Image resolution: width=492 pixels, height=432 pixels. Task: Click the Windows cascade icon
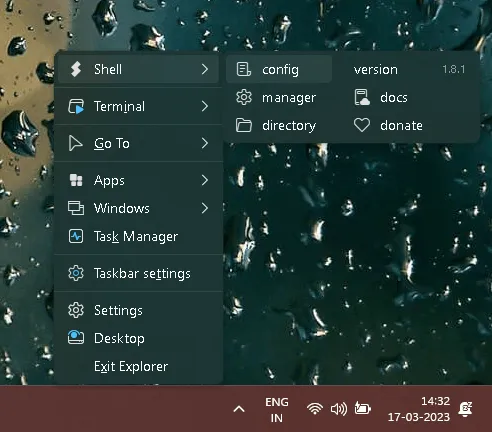click(76, 208)
